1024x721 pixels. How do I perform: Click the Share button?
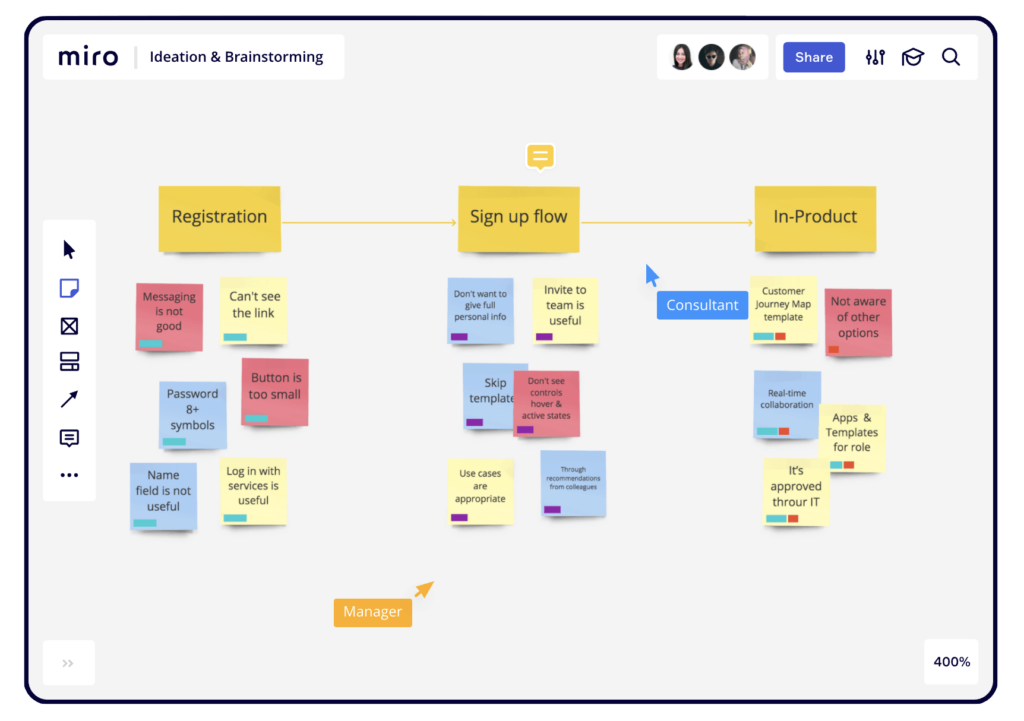[814, 57]
